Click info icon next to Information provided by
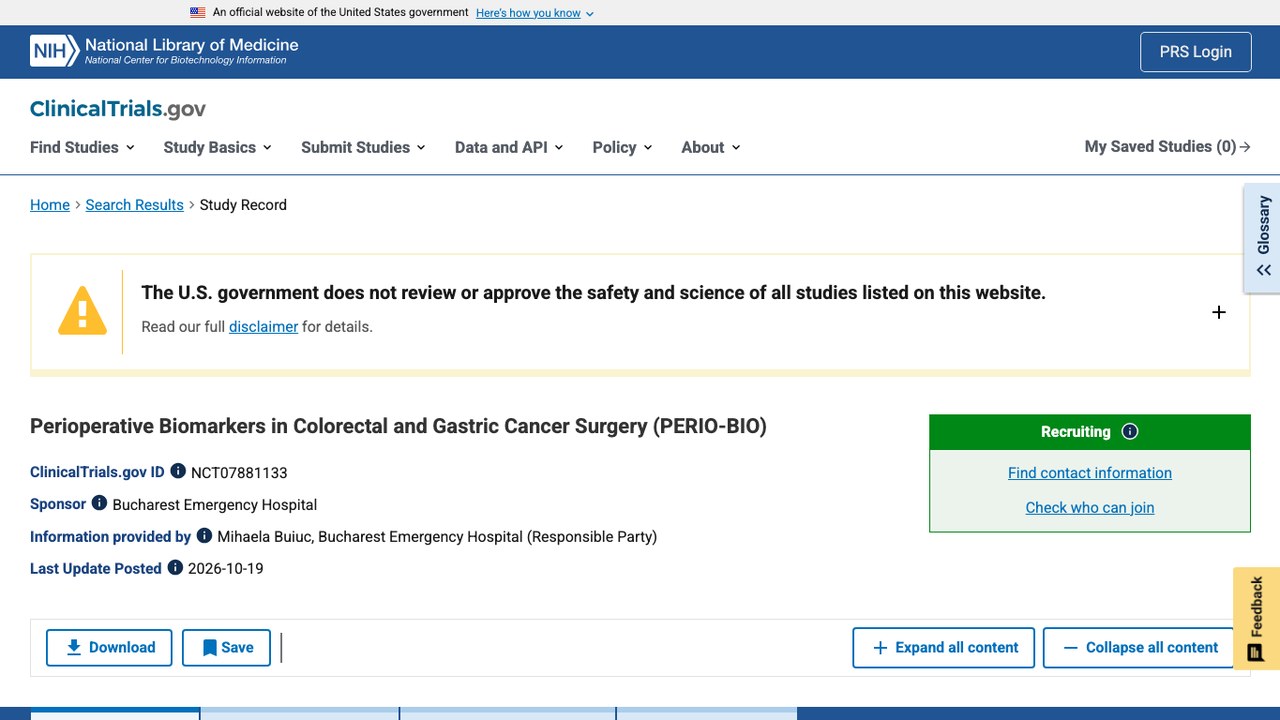Viewport: 1280px width, 720px height. 204,535
